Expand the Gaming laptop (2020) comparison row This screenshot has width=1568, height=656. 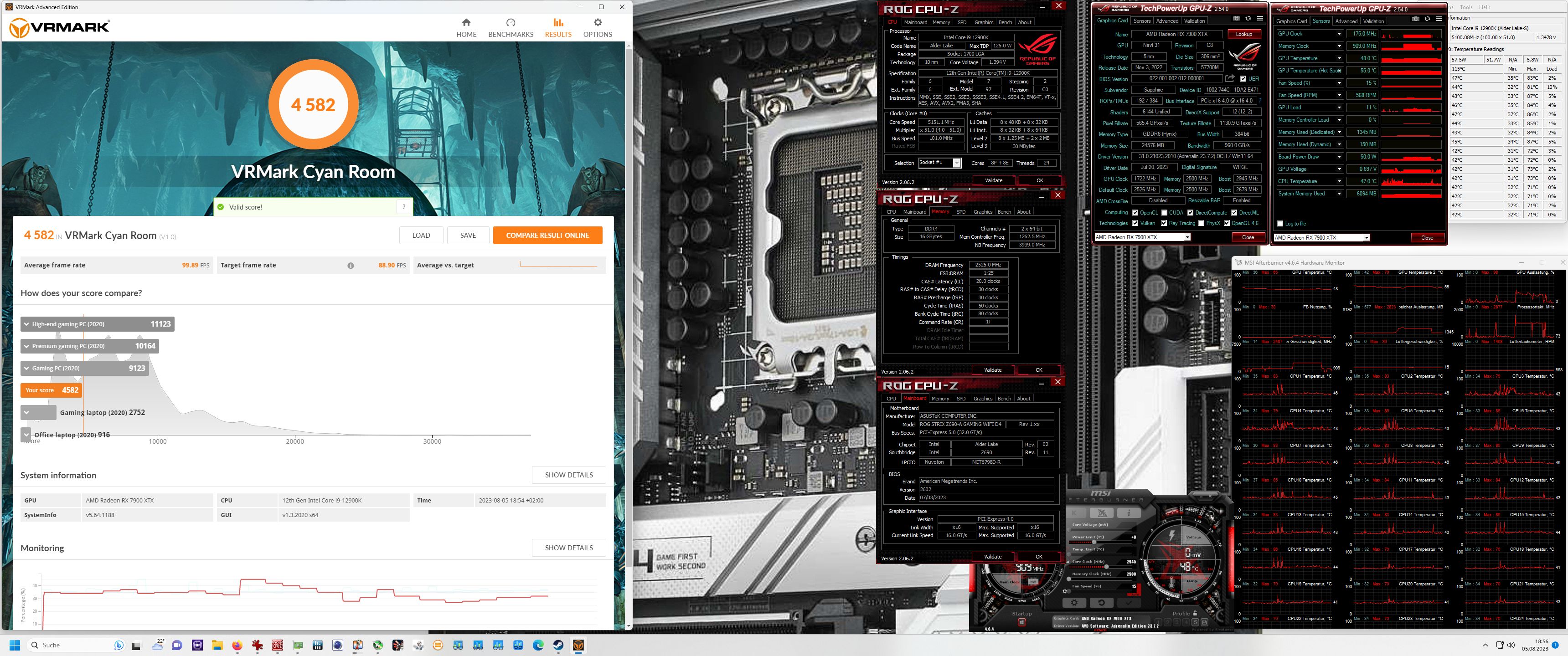pyautogui.click(x=26, y=413)
